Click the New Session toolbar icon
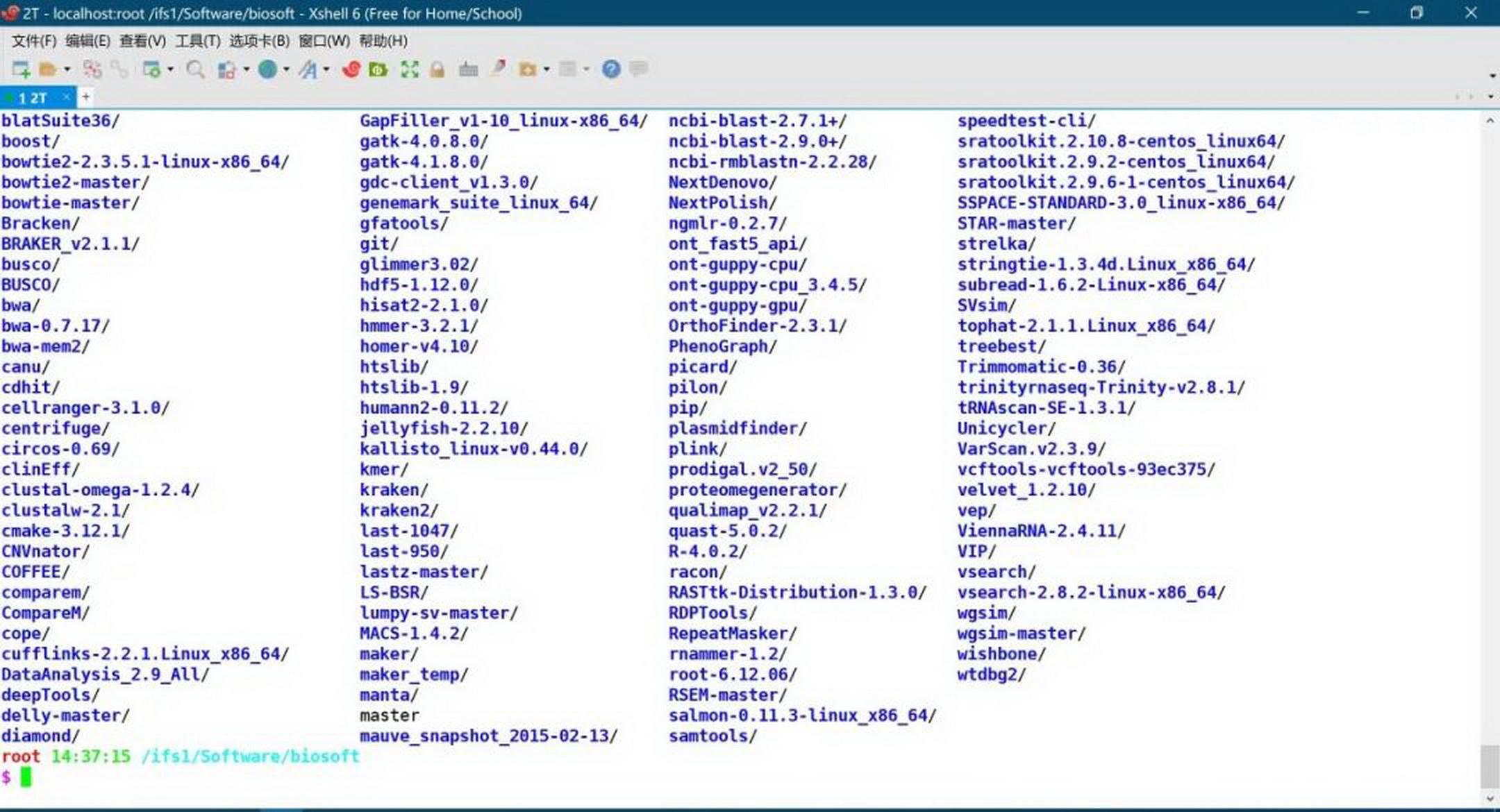Viewport: 1500px width, 812px height. pyautogui.click(x=21, y=69)
